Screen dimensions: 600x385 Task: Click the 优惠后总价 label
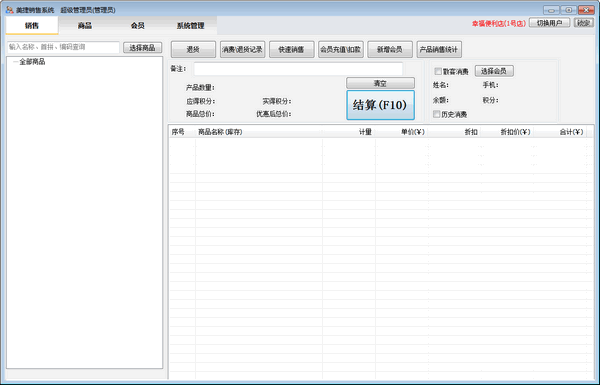[x=274, y=114]
